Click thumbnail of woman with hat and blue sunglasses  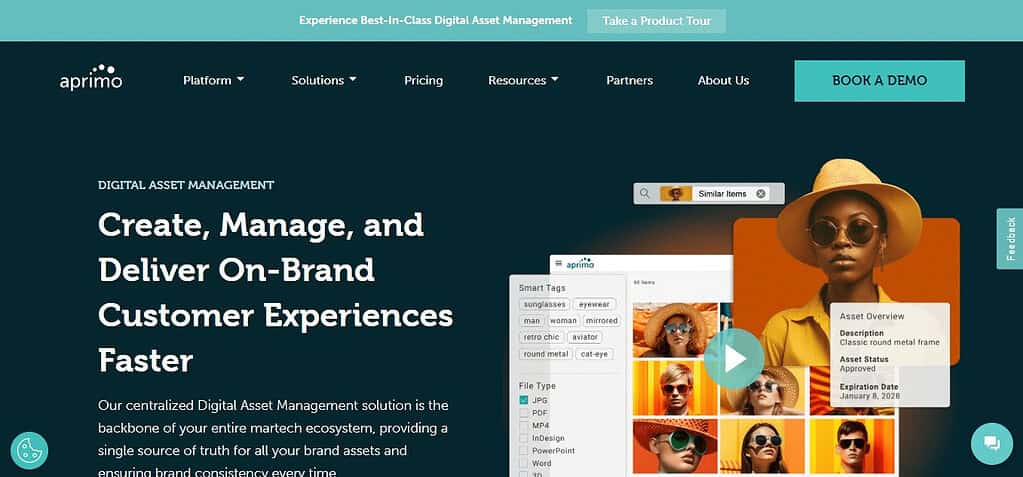coord(675,330)
